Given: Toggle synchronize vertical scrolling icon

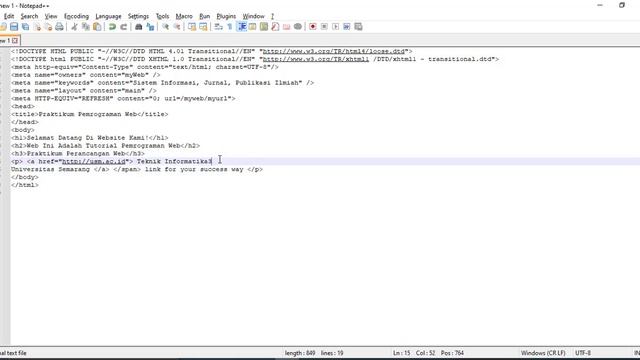Looking at the screenshot, I should (x=192, y=27).
